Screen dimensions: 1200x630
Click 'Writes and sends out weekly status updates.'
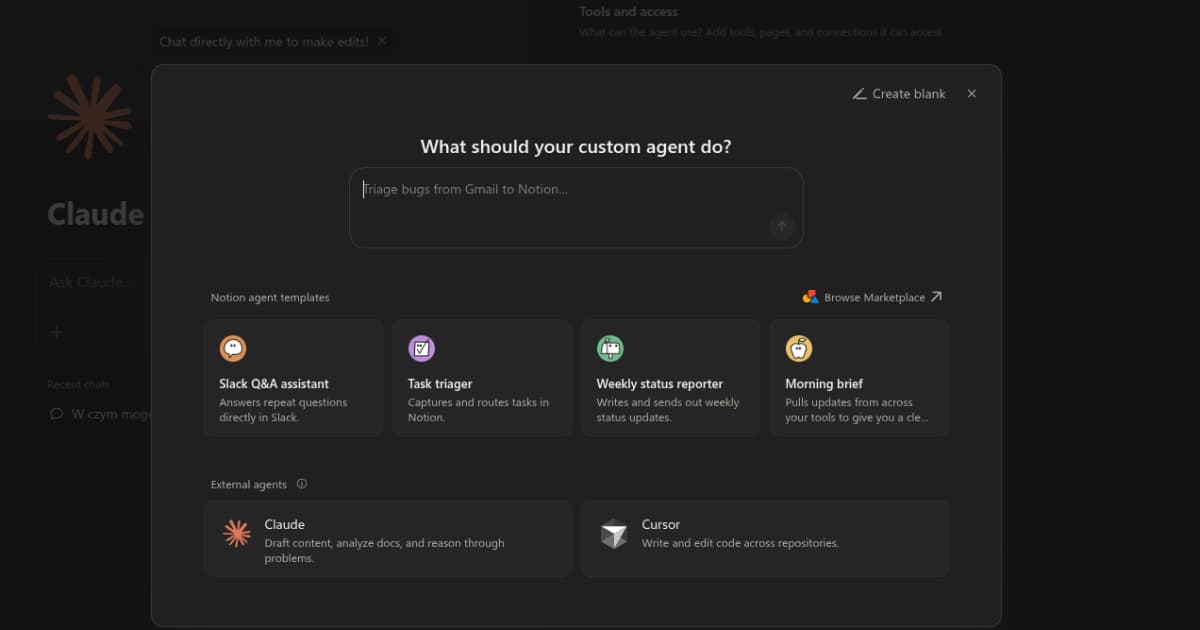click(668, 410)
